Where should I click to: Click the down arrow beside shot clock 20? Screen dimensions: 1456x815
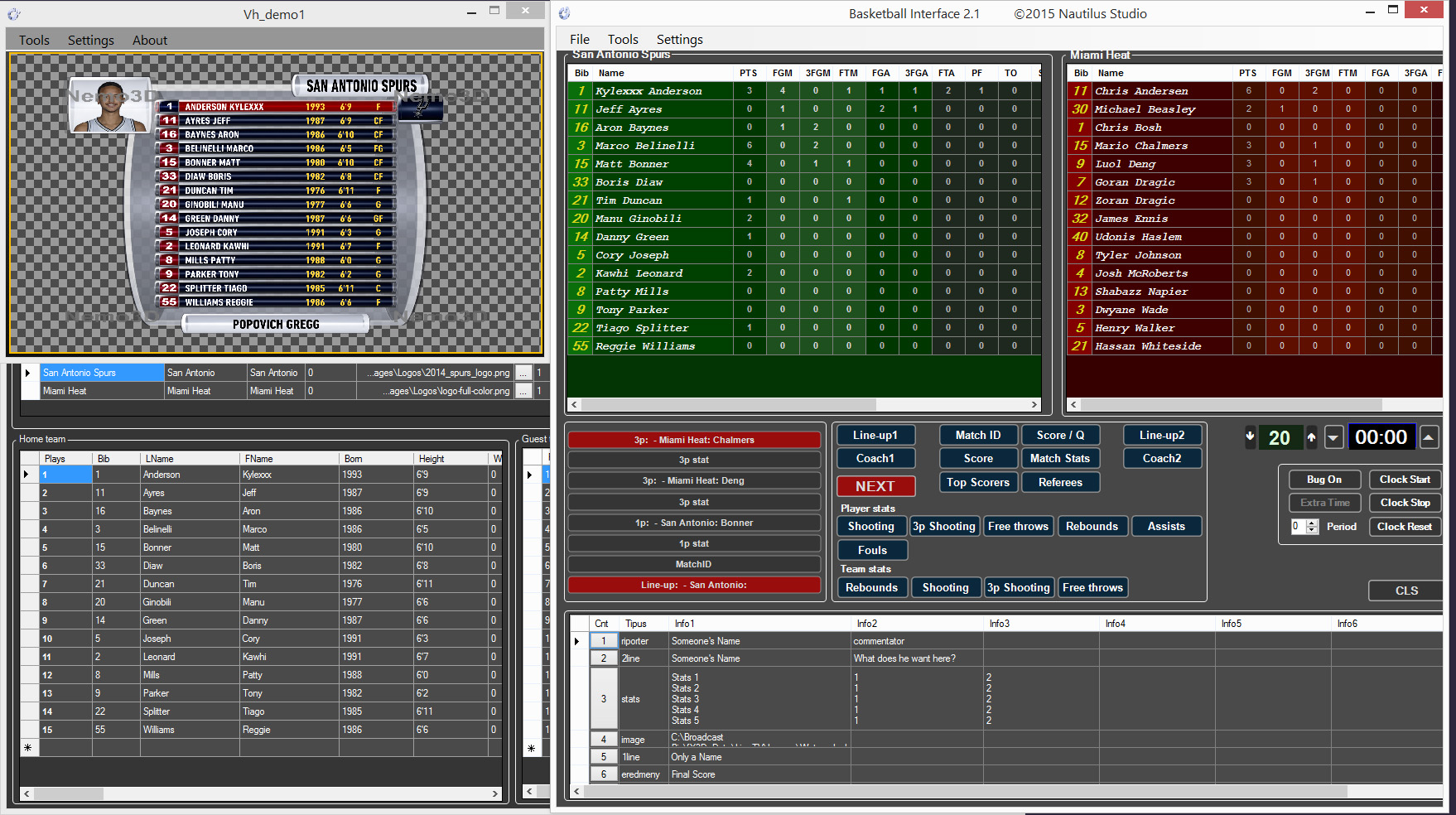coord(1250,436)
